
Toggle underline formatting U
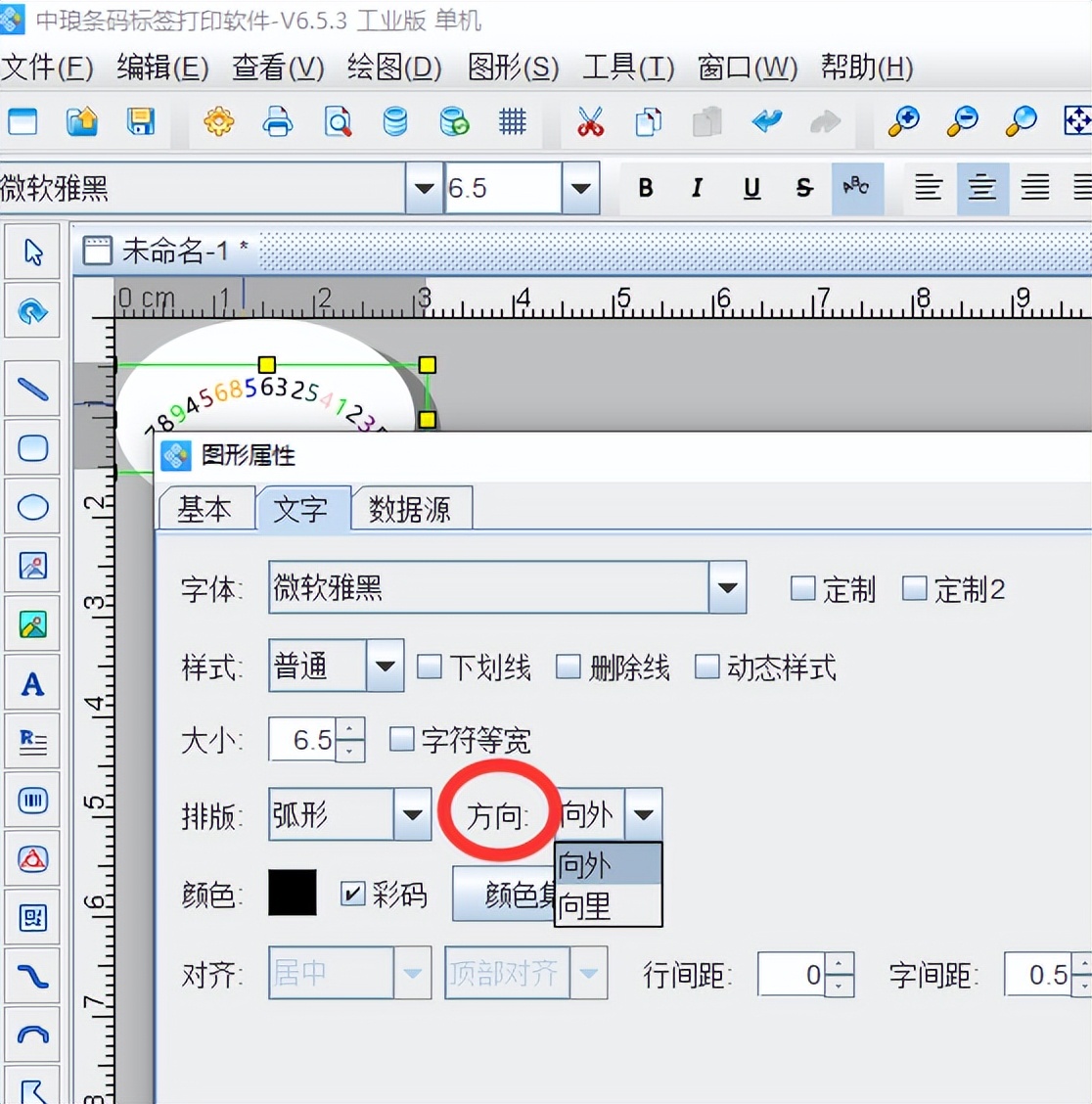(x=751, y=188)
